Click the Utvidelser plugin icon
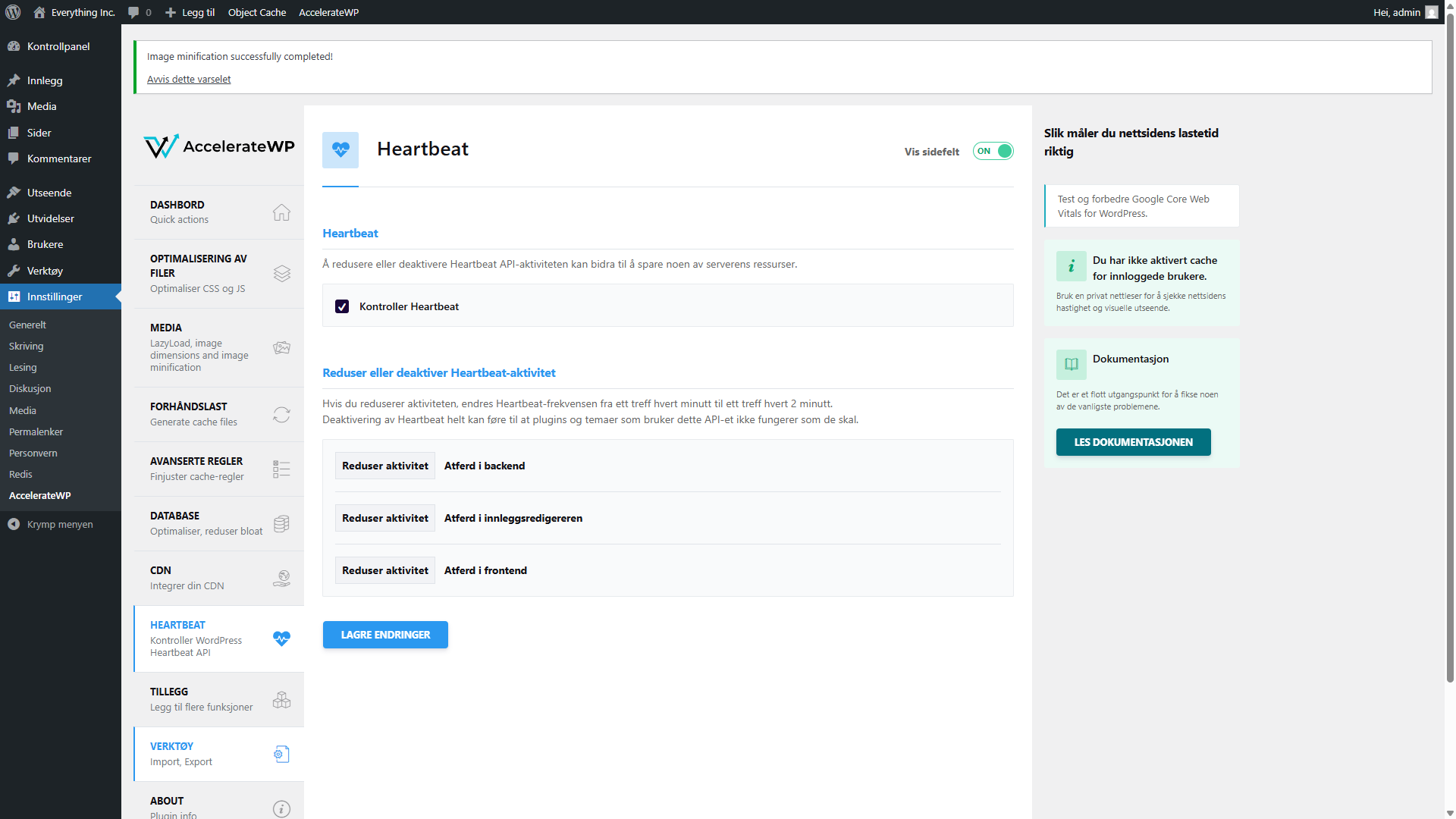The width and height of the screenshot is (1456, 819). pos(14,218)
